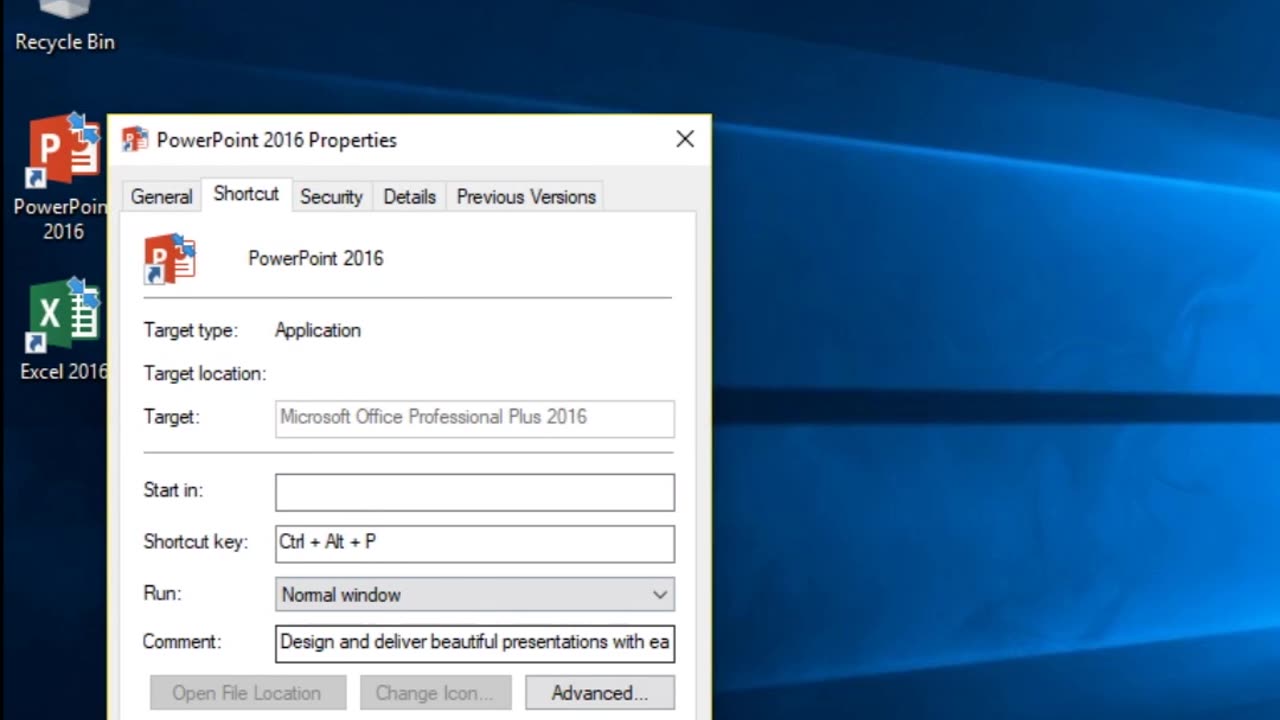Click the 'Run:' label
The height and width of the screenshot is (720, 1280).
coord(162,593)
